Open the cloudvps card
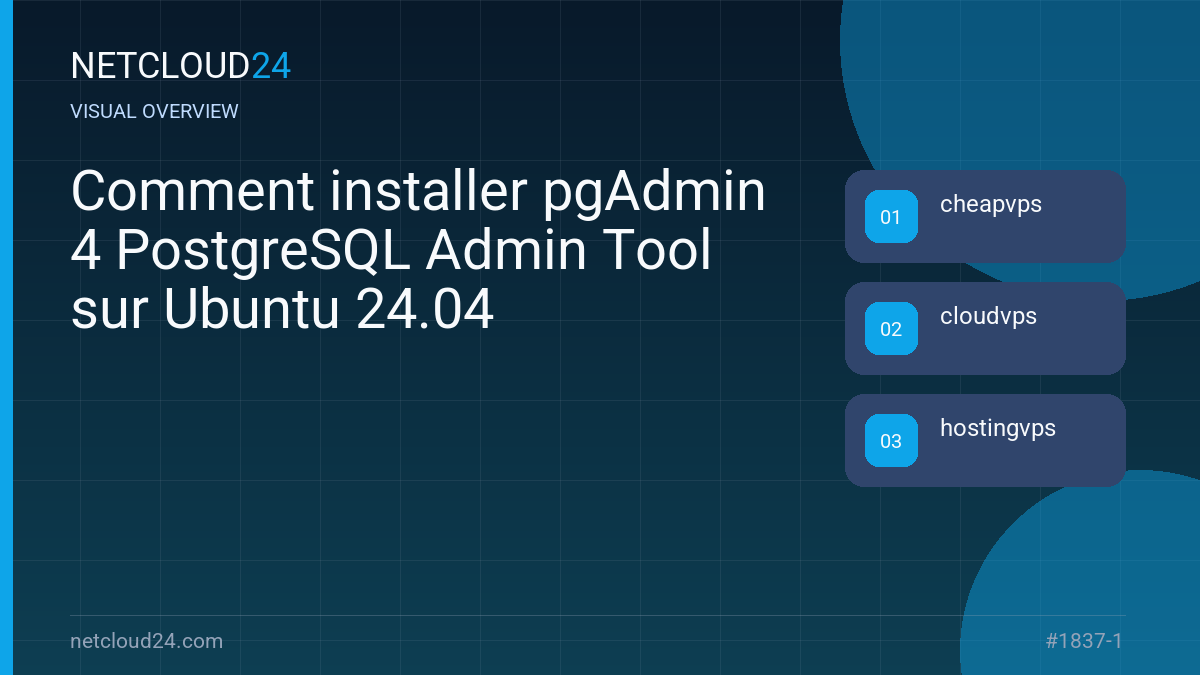The image size is (1200, 675). [985, 328]
